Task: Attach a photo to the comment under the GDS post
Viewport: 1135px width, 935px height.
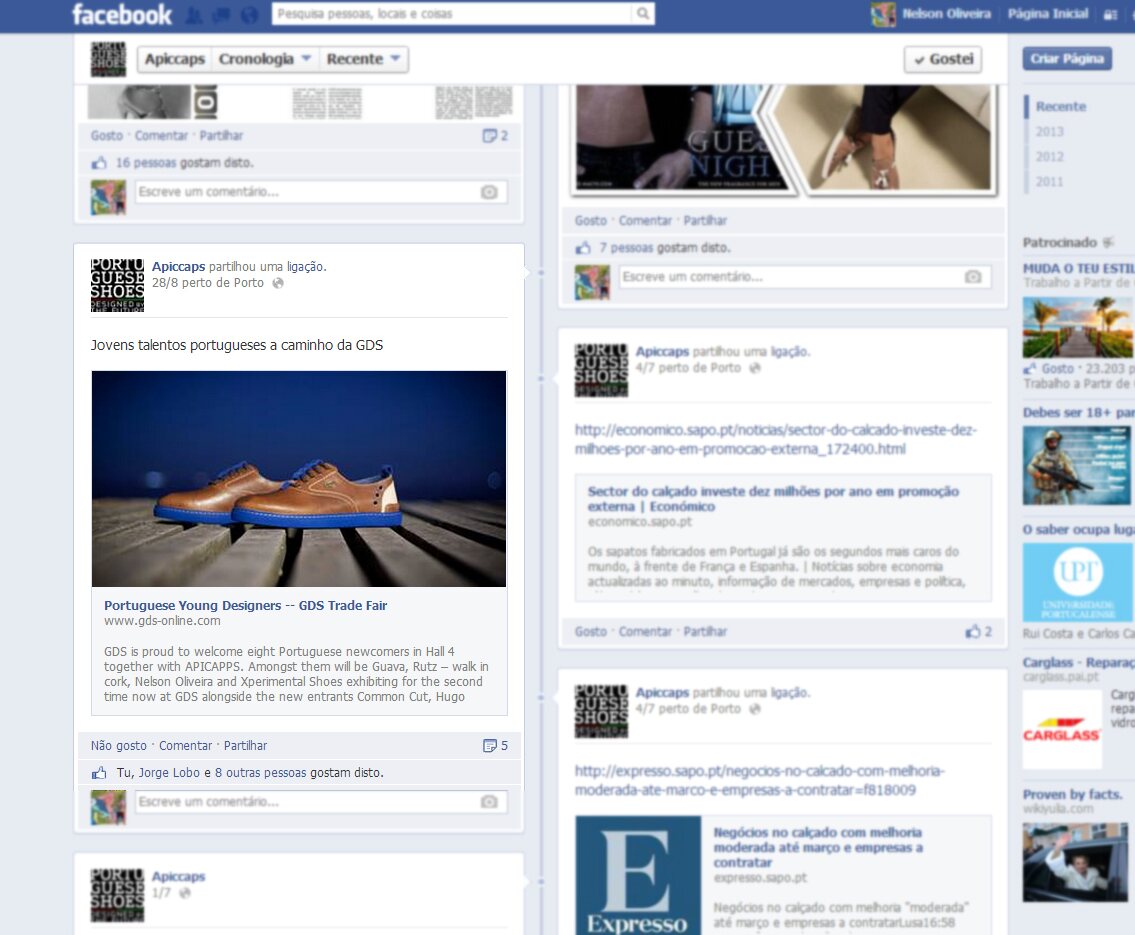Action: 489,802
